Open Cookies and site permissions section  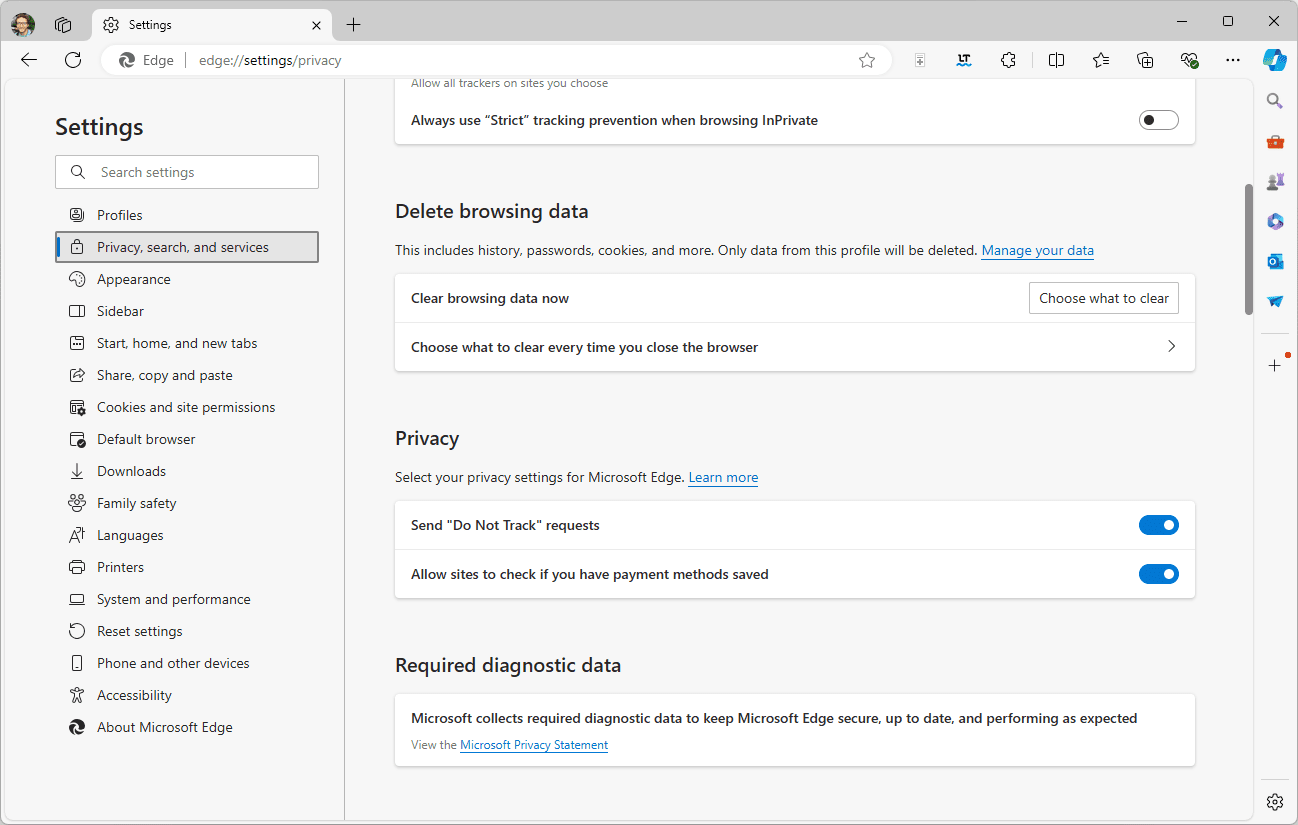point(185,407)
